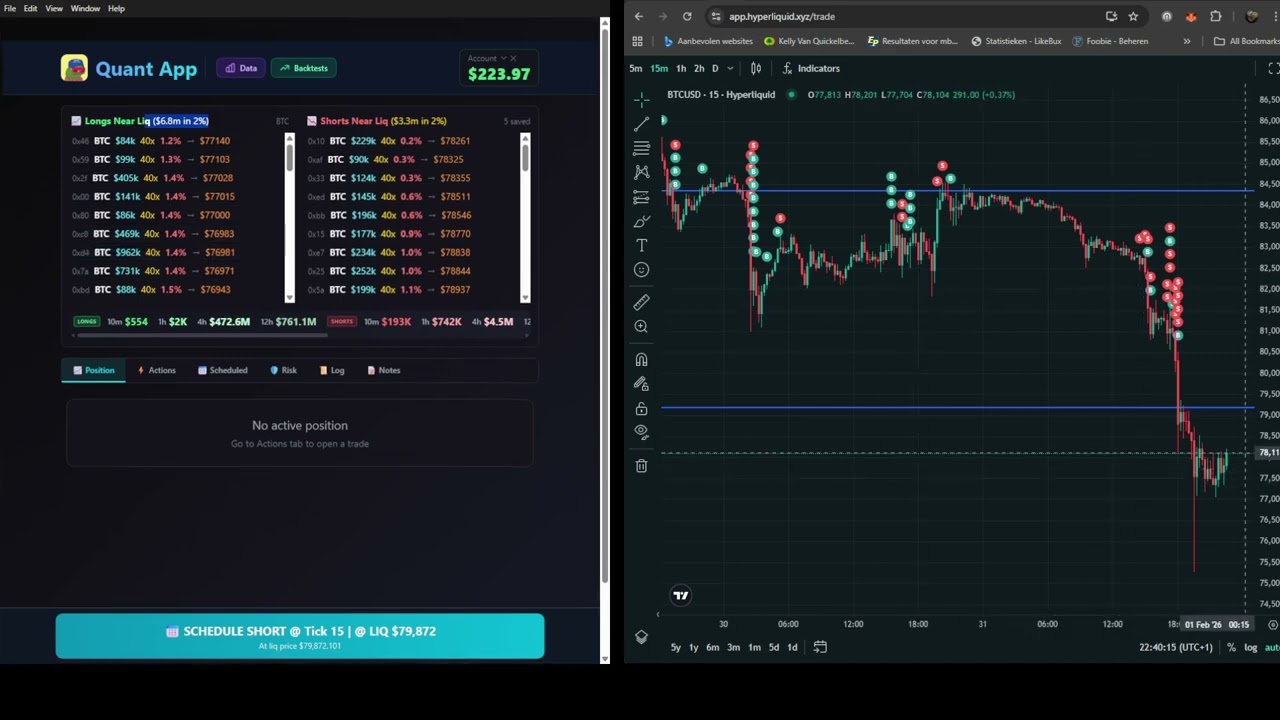Open the Log tab
The width and height of the screenshot is (1280, 720).
pos(332,370)
